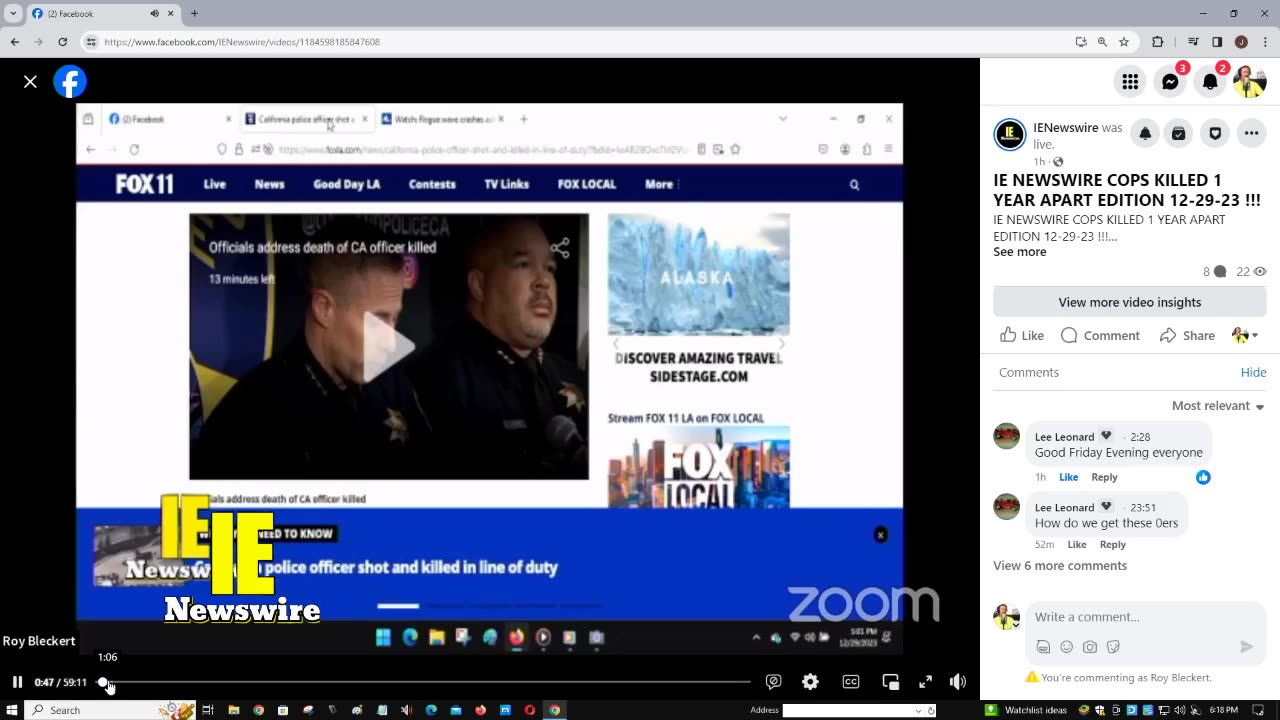Open Messenger chats

pos(1170,82)
